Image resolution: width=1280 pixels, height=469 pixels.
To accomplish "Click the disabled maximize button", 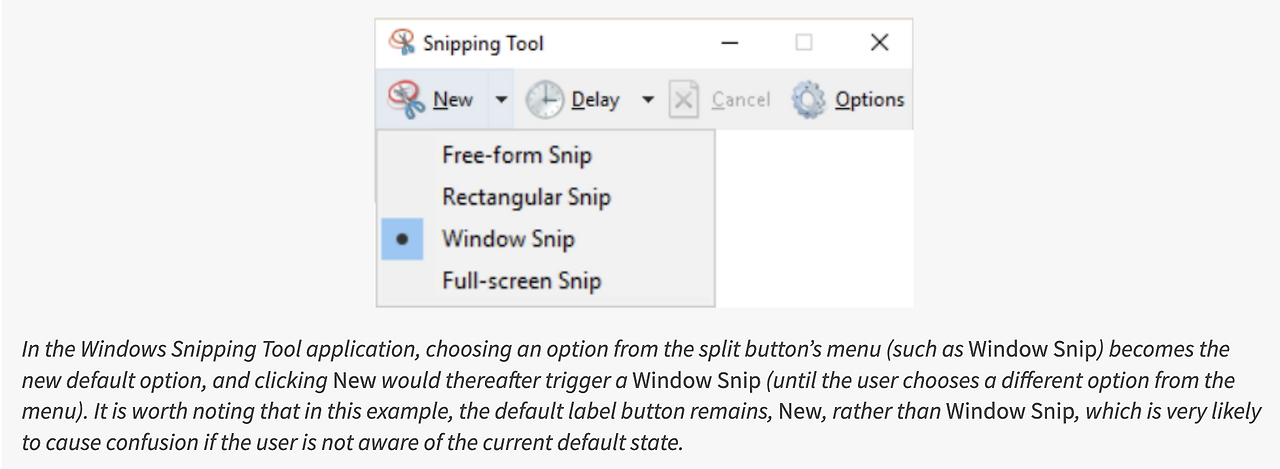I will point(804,42).
